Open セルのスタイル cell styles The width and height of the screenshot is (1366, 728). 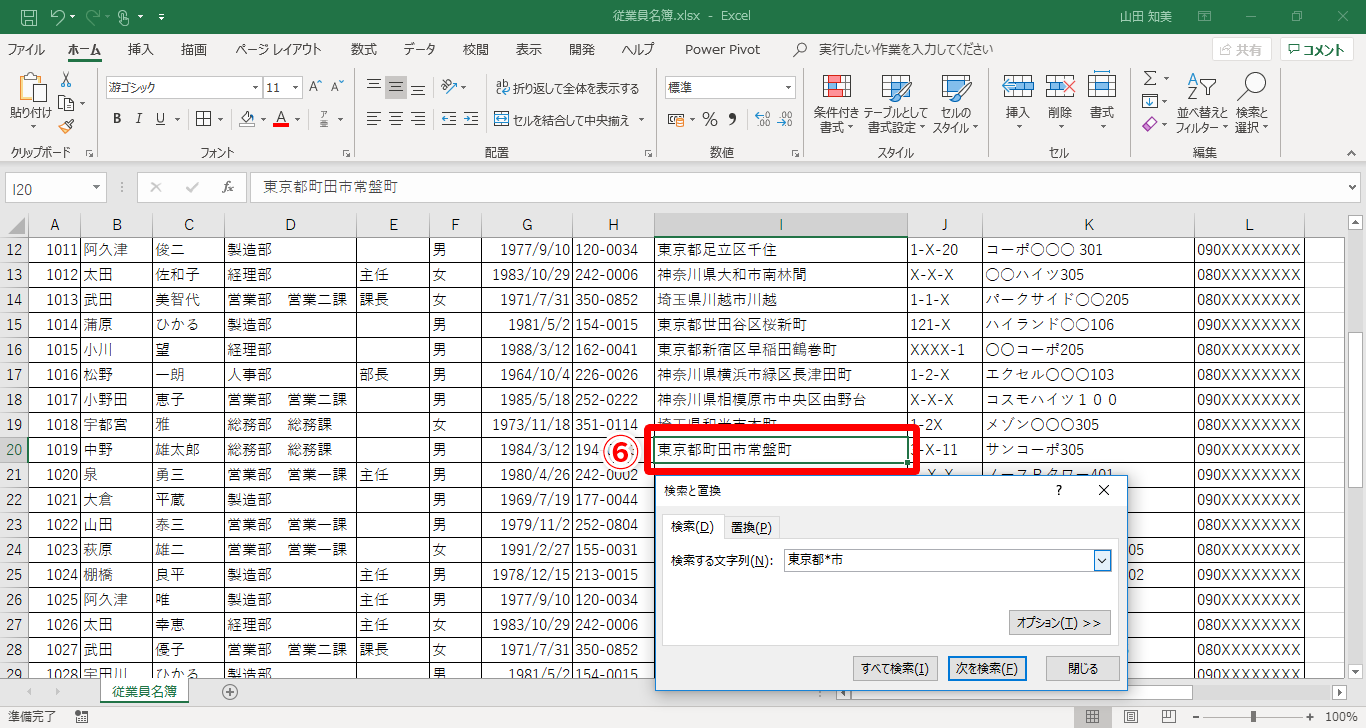click(x=956, y=103)
